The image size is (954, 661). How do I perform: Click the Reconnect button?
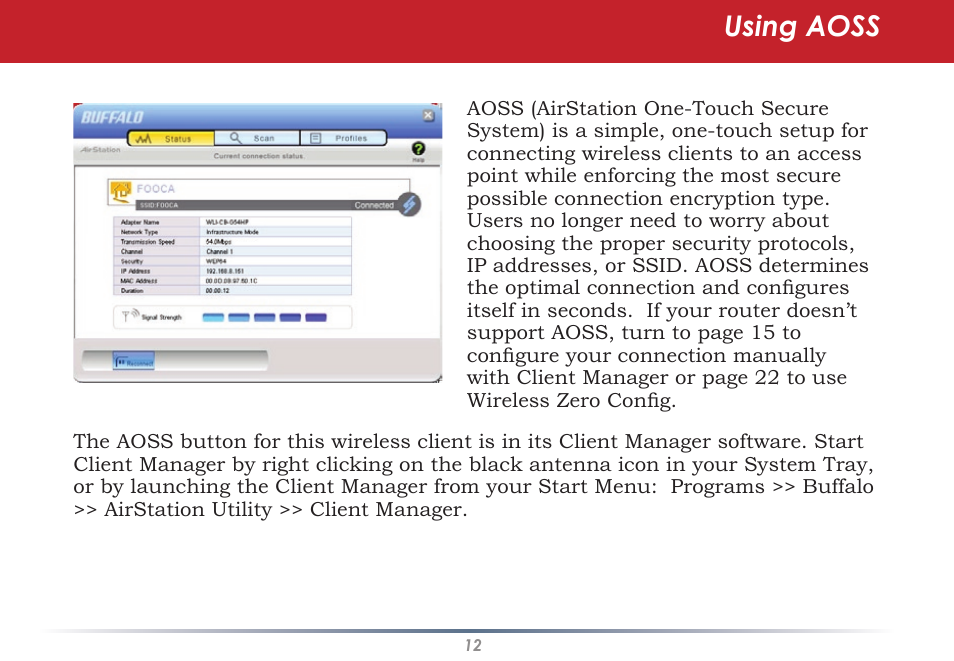coord(134,361)
